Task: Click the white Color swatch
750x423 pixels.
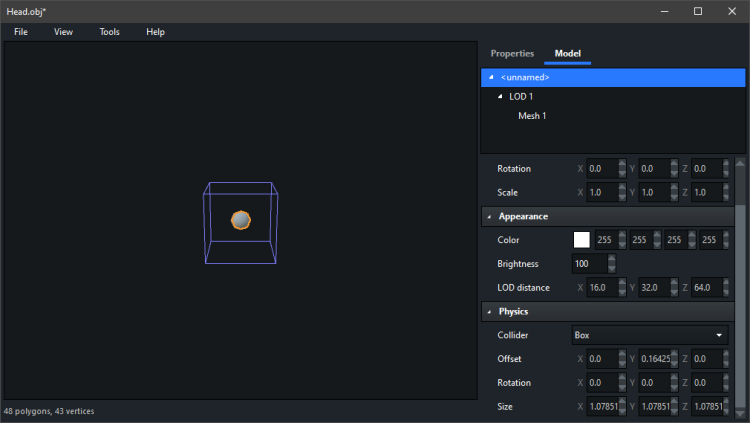Action: 581,240
